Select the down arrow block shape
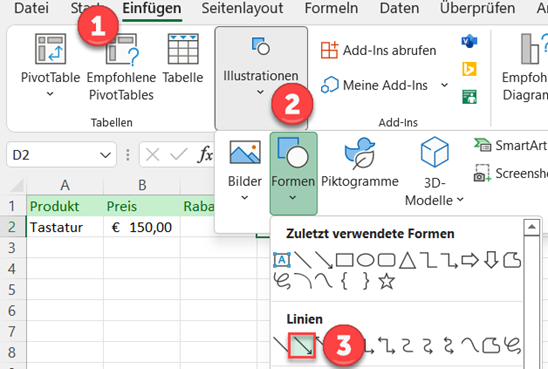The height and width of the screenshot is (369, 548). point(491,260)
